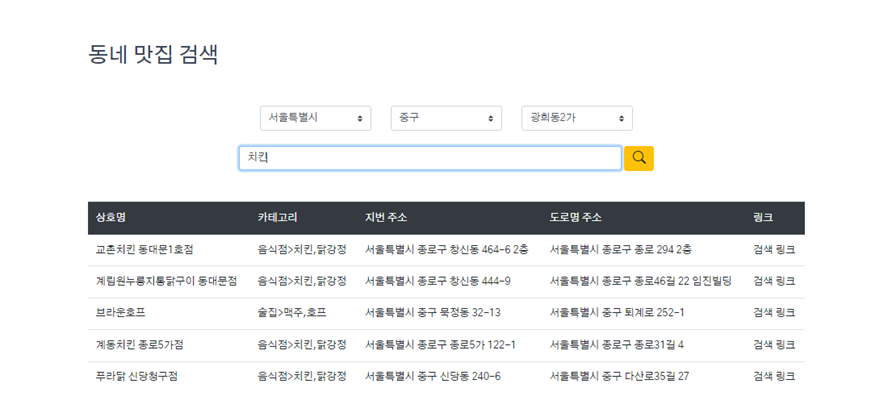
Task: Open 검색 링크 for 계동치킨 종로5가점
Action: click(x=774, y=345)
